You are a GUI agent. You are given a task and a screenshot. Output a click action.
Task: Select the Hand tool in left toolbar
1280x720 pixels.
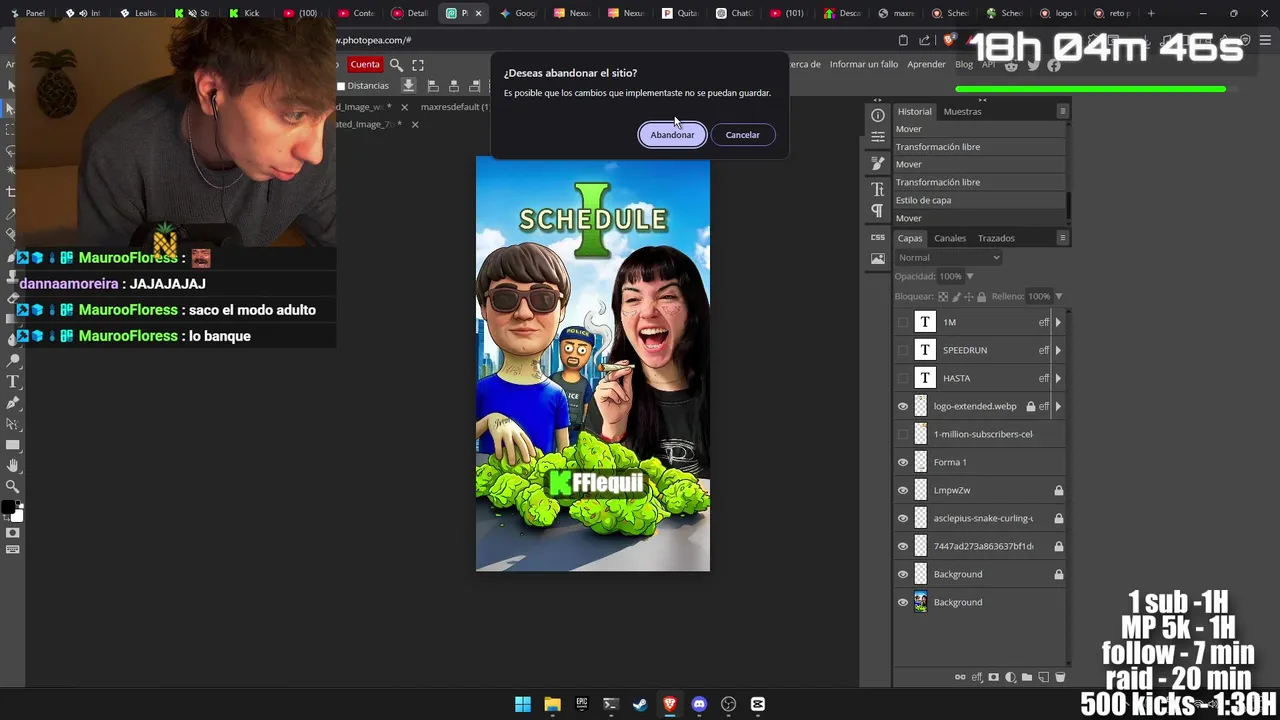click(x=12, y=466)
